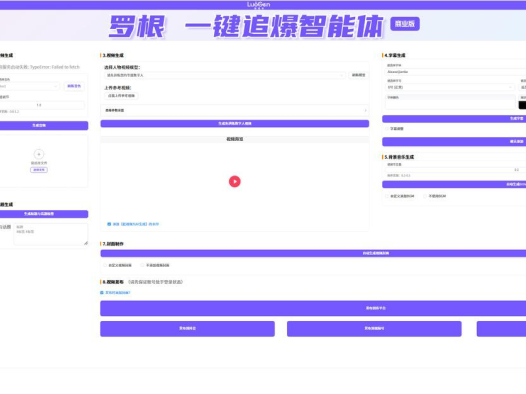
Task: Open the voice dropdown in the left audio panel
Action: (29, 86)
